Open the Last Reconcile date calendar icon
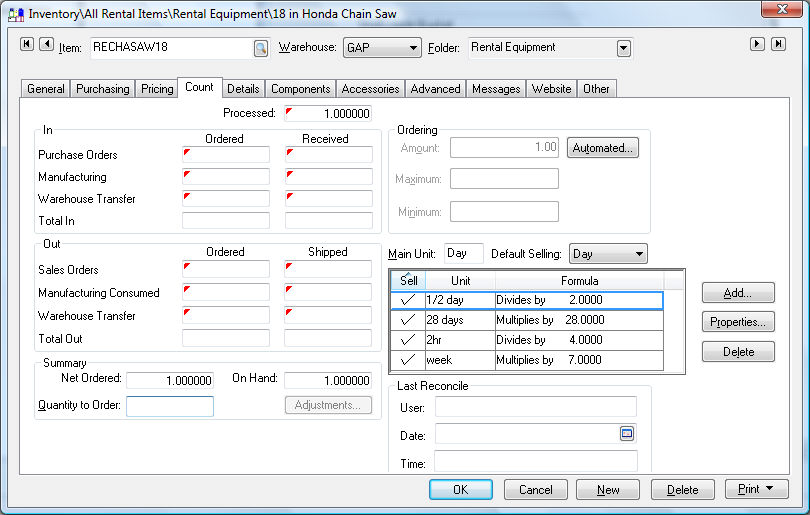The width and height of the screenshot is (810, 515). coord(627,434)
